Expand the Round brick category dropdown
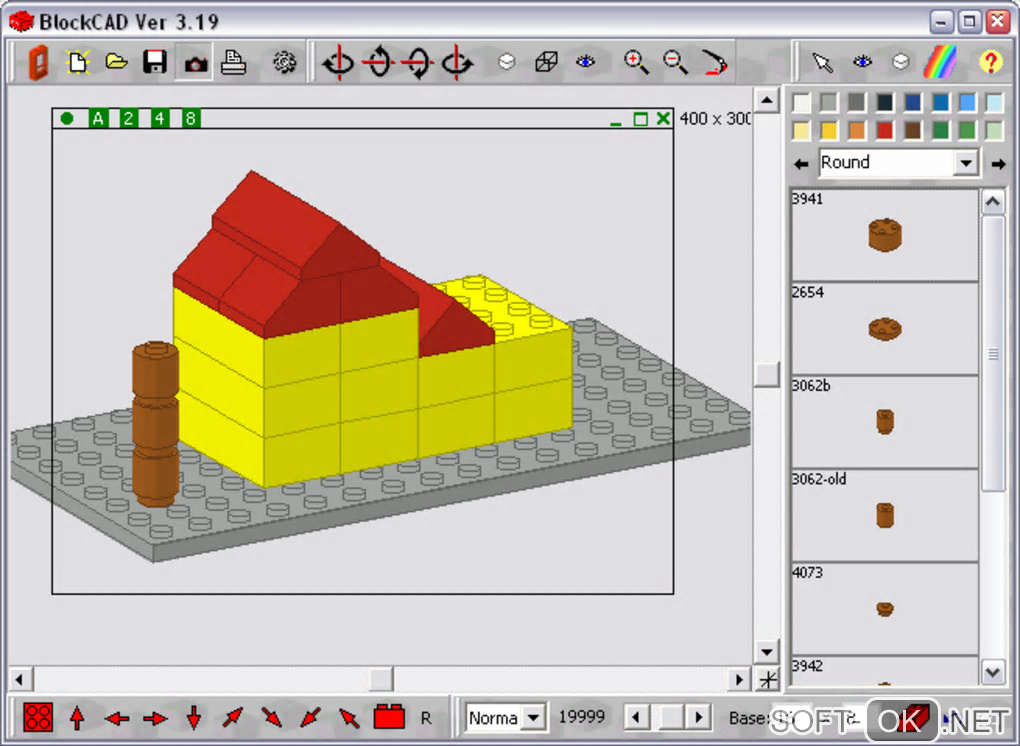 tap(965, 163)
